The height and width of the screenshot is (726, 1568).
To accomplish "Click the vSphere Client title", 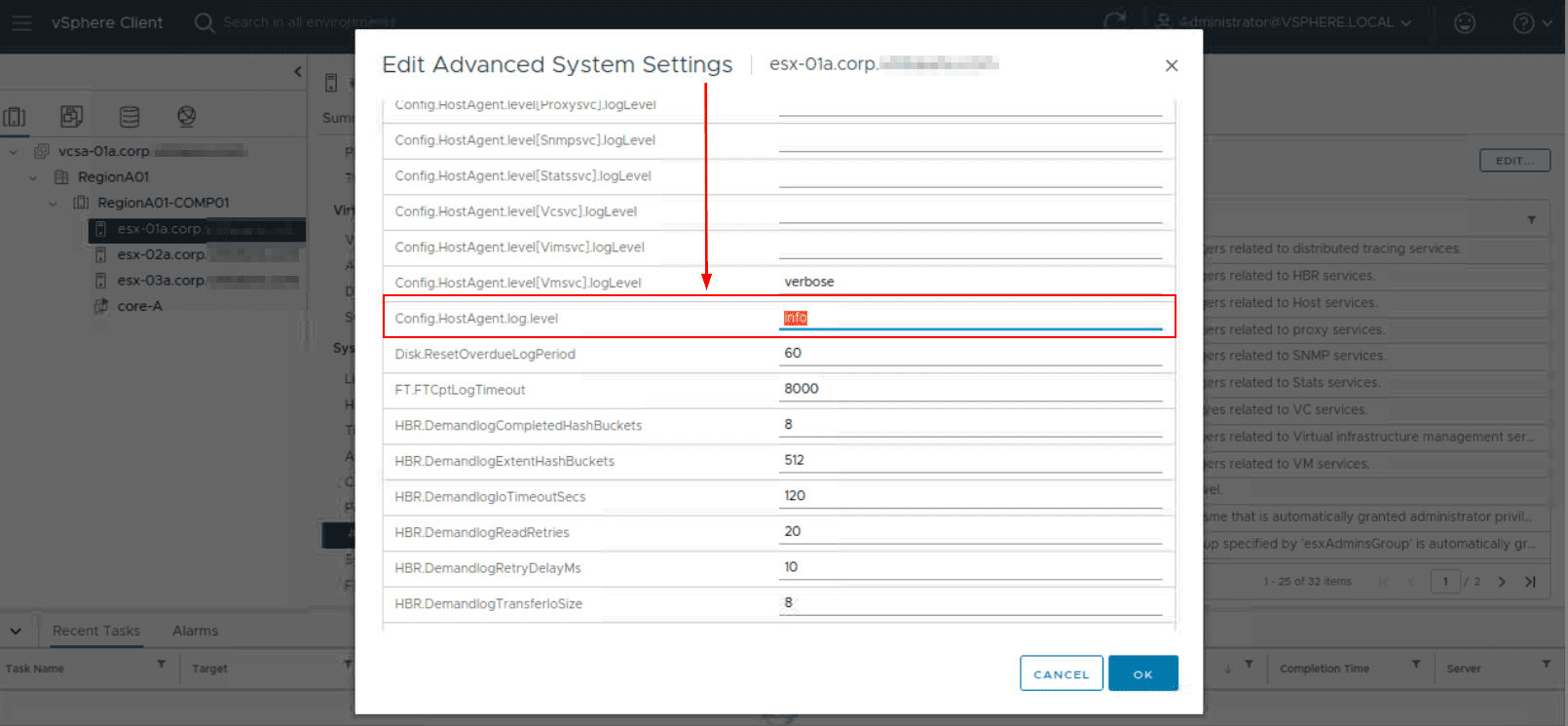I will [x=107, y=22].
